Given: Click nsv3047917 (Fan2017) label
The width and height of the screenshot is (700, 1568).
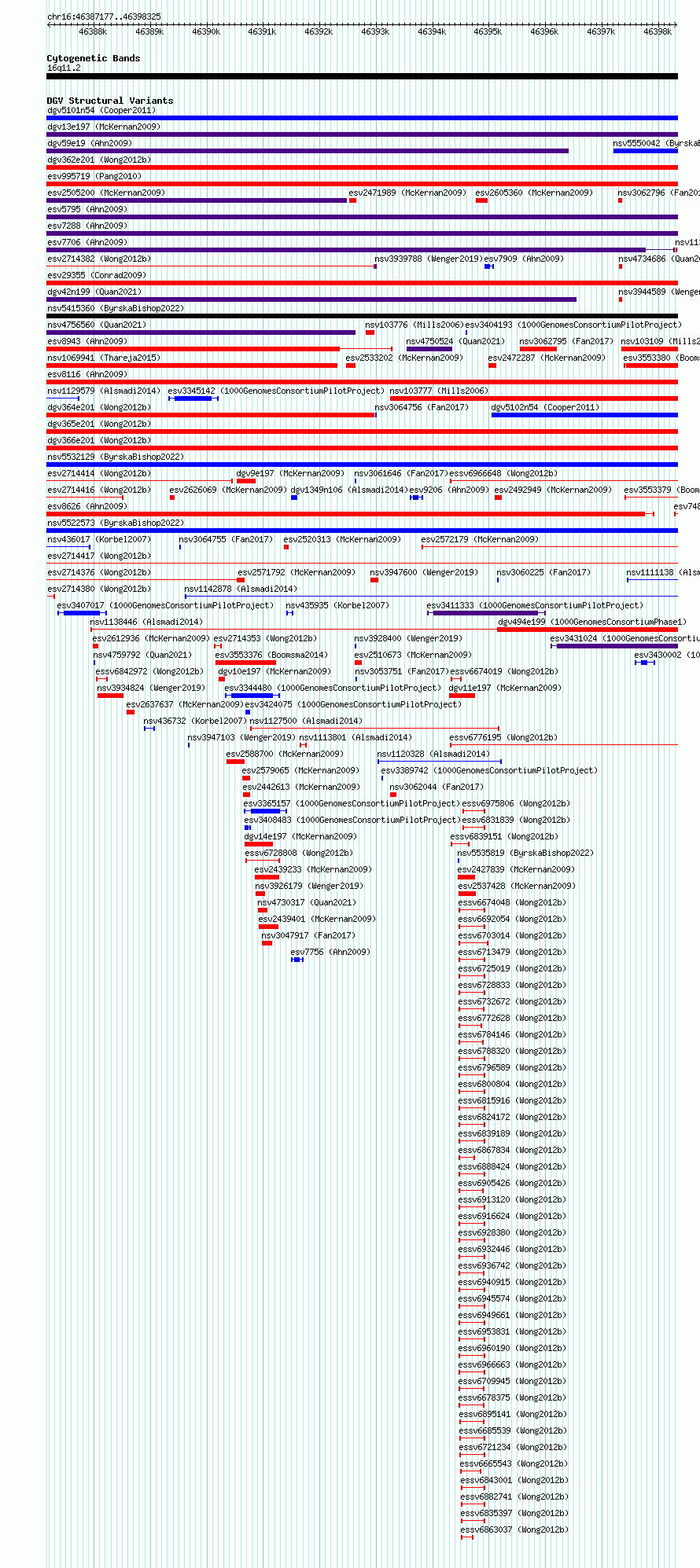Looking at the screenshot, I should point(308,935).
